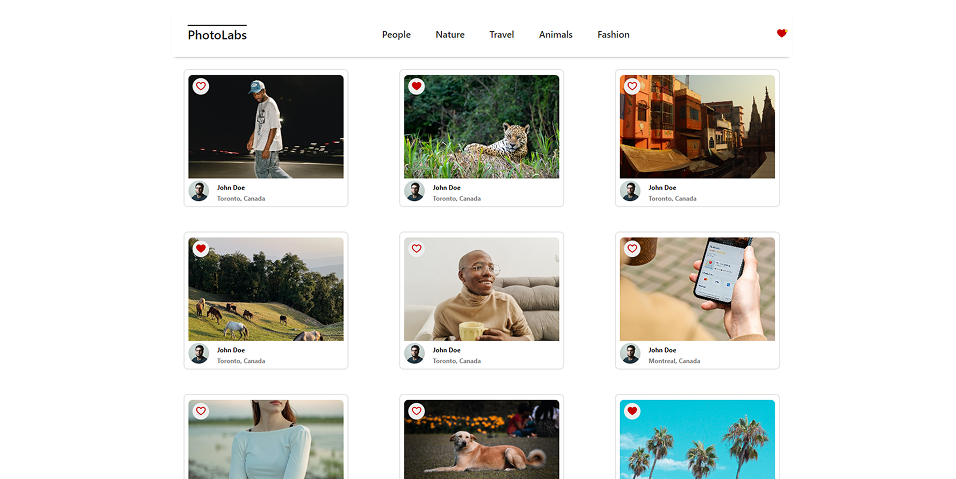Screen dimensions: 956x479
Task: Click John Doe name under the night photo
Action: pos(231,188)
